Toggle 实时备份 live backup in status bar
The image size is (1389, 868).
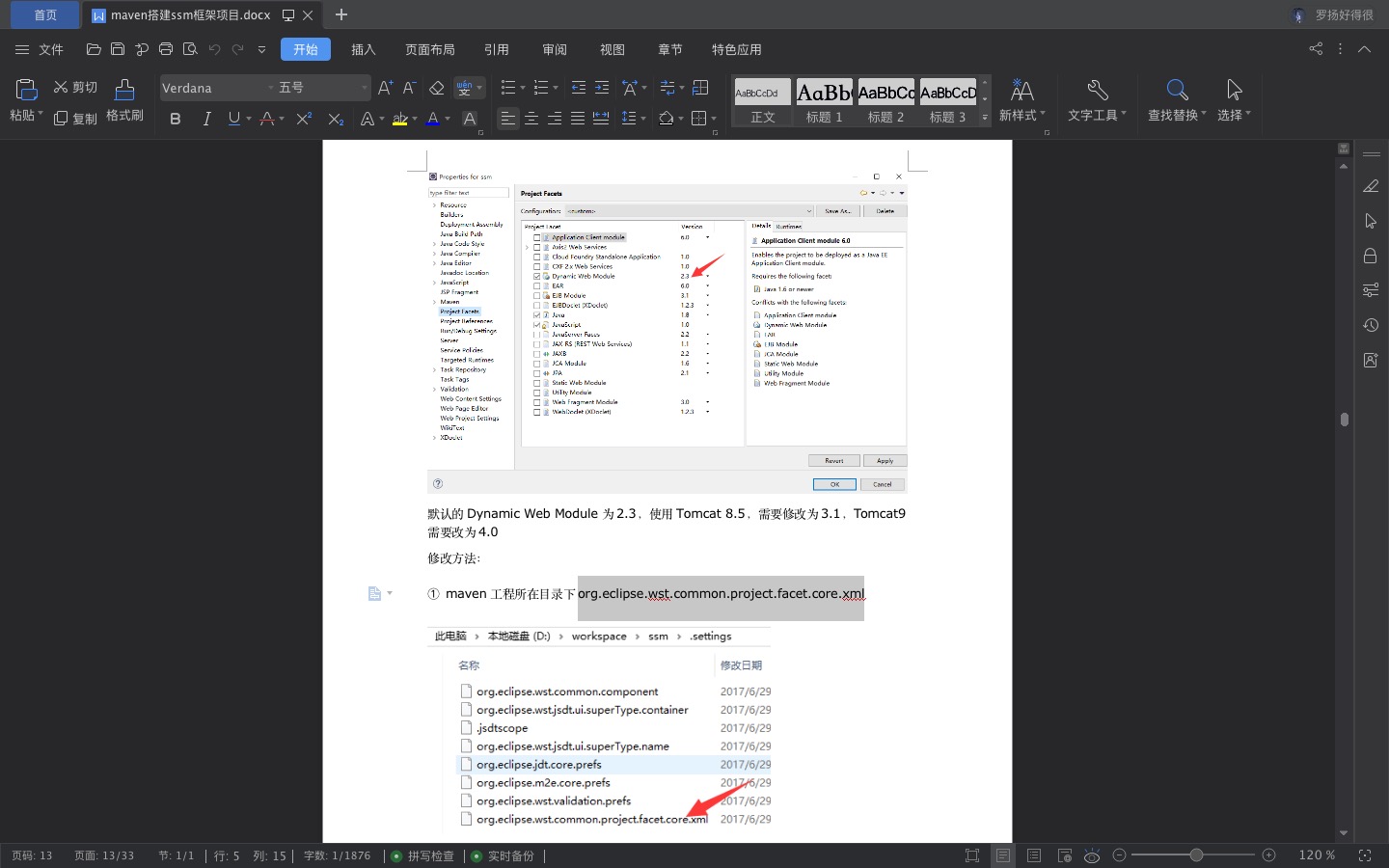503,855
